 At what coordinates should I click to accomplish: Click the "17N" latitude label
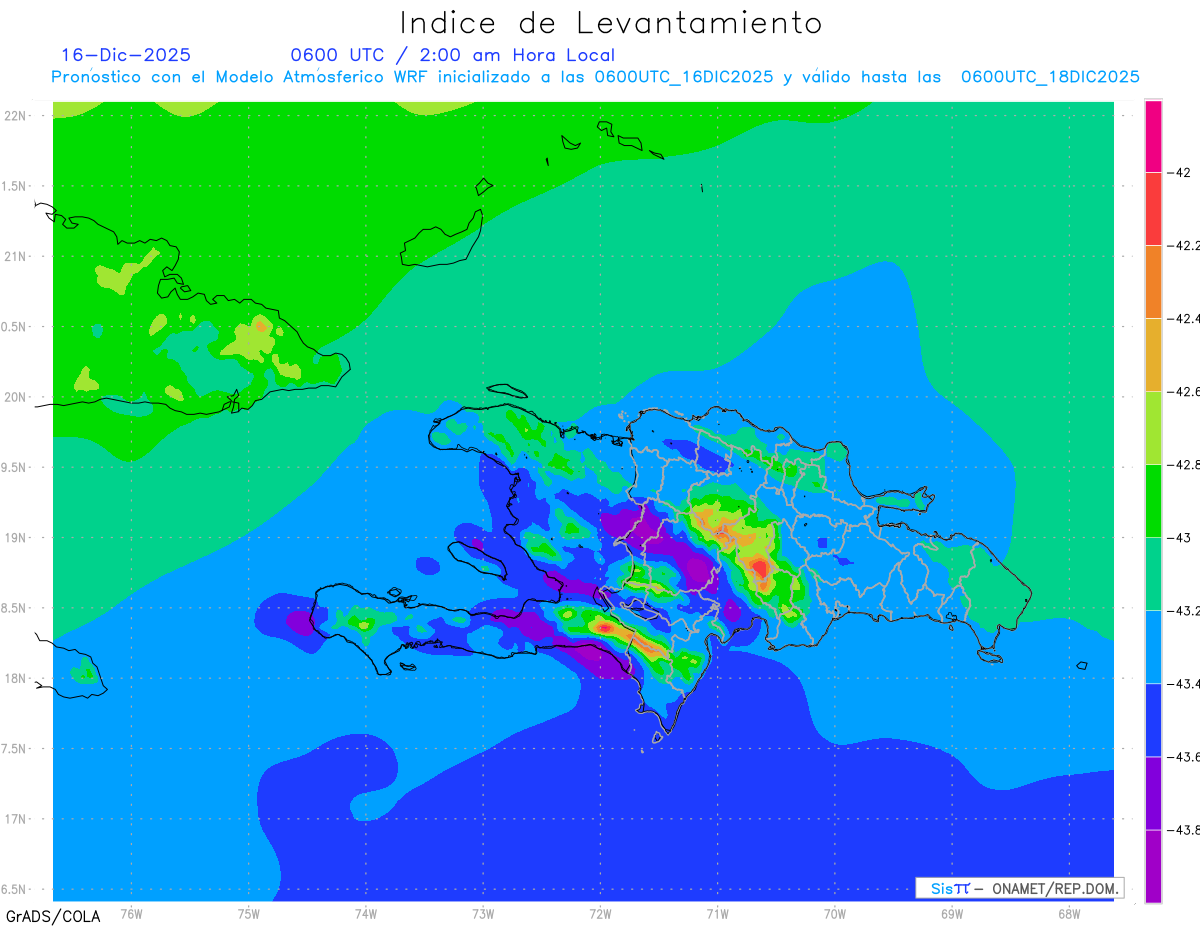coord(15,819)
